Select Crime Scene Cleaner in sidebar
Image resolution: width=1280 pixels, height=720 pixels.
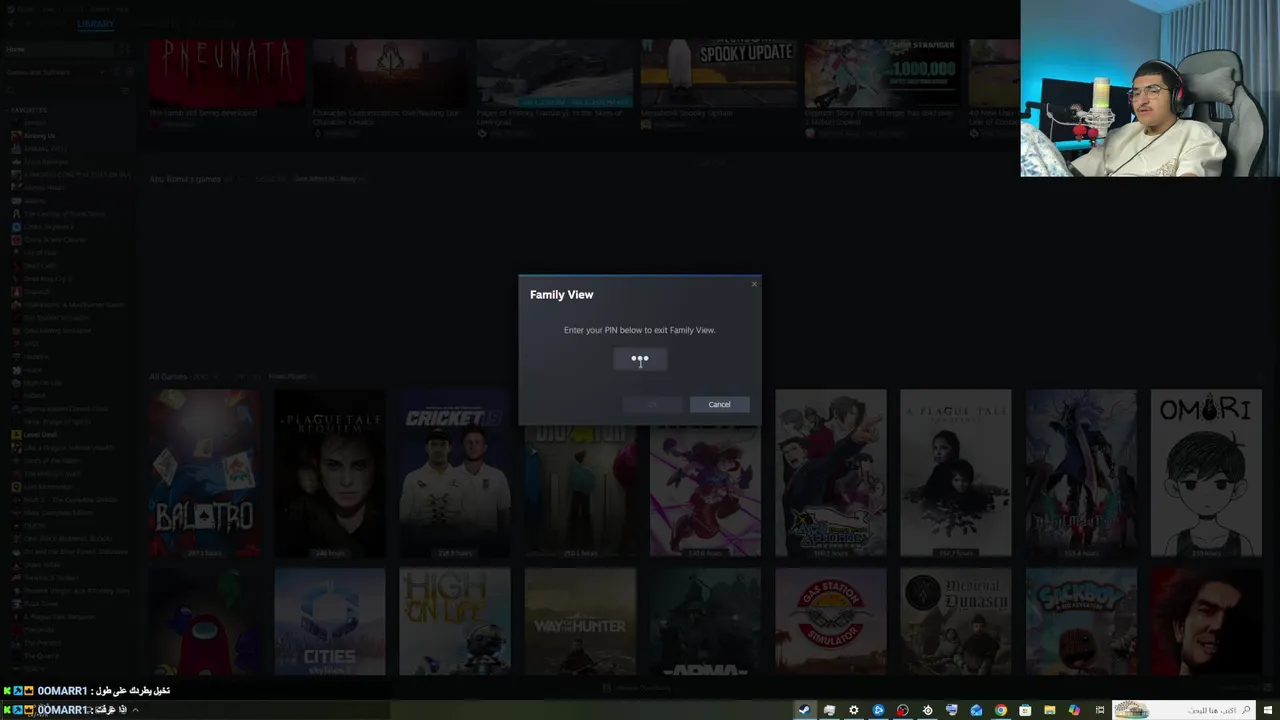55,240
